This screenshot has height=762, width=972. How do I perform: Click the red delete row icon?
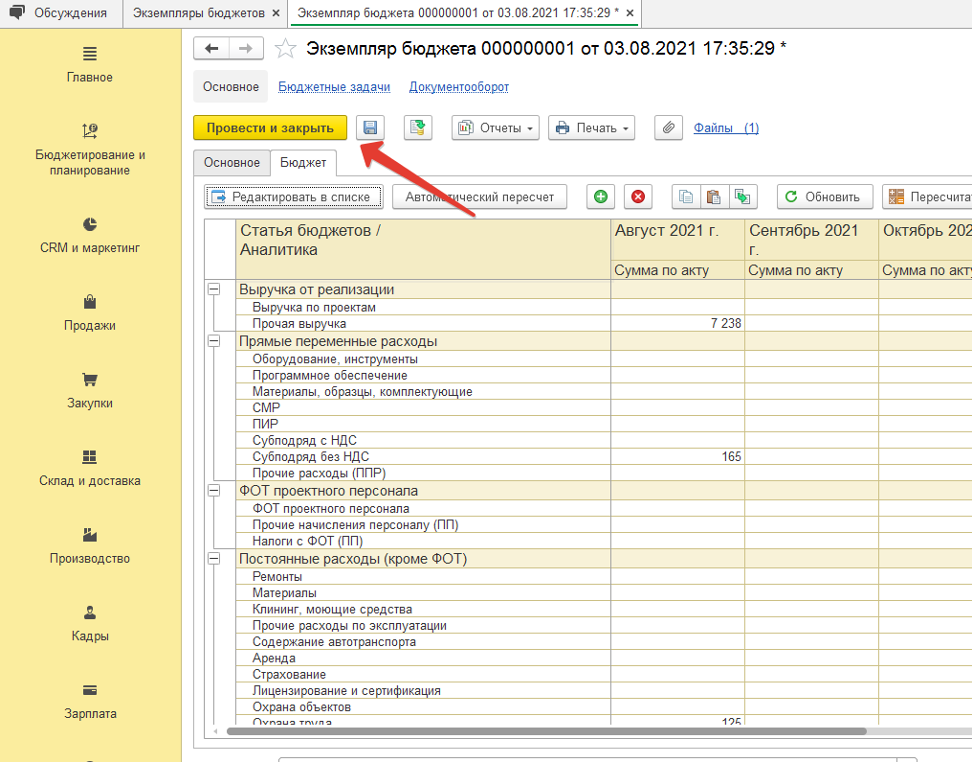[x=638, y=197]
